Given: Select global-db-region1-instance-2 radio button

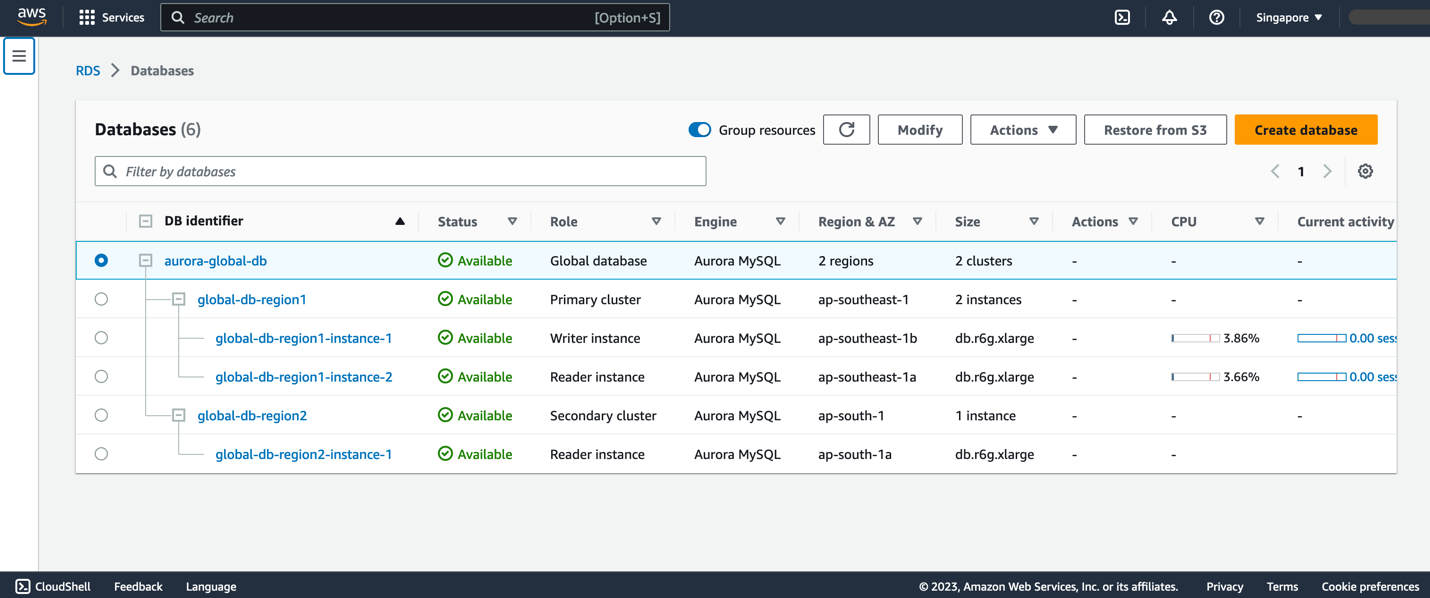Looking at the screenshot, I should (x=101, y=377).
